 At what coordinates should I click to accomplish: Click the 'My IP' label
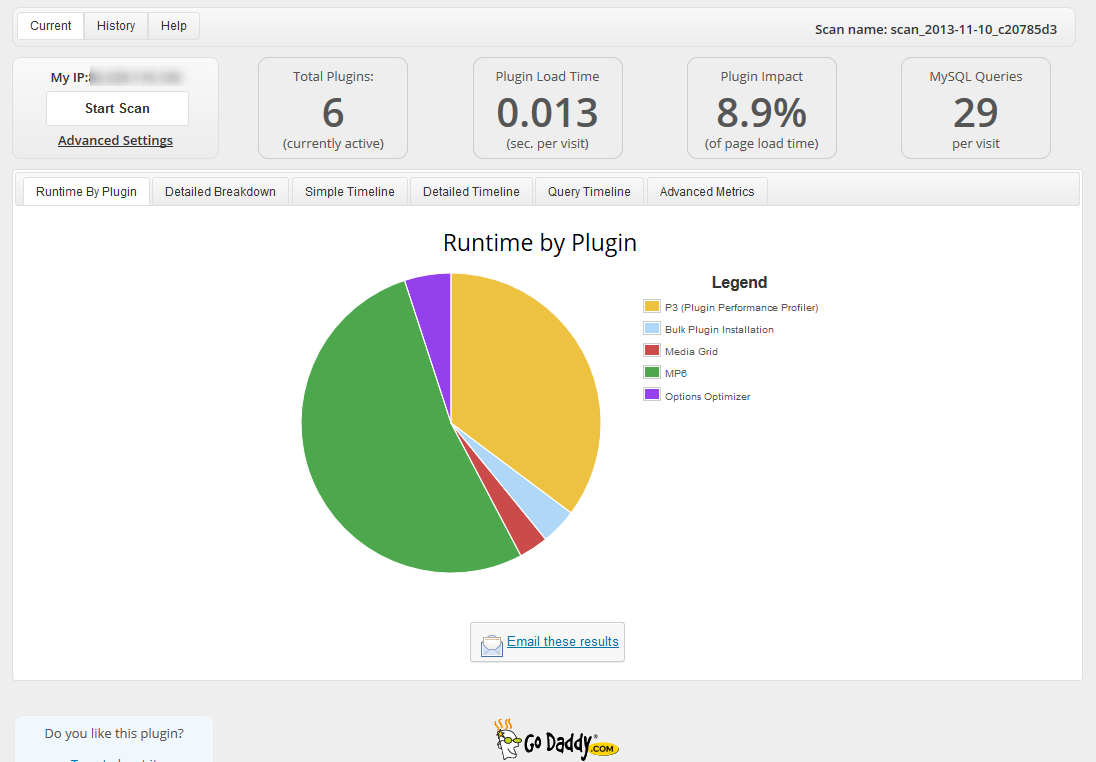pos(70,78)
